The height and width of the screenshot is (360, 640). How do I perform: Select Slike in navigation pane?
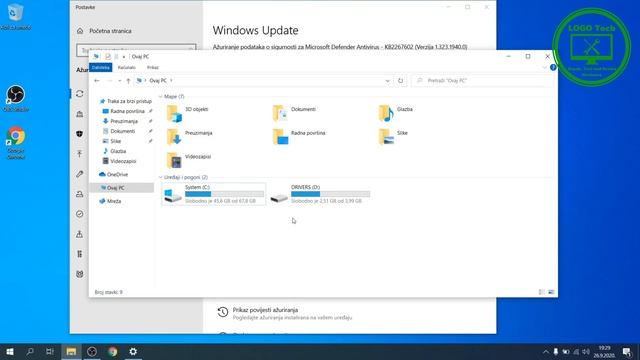click(112, 141)
